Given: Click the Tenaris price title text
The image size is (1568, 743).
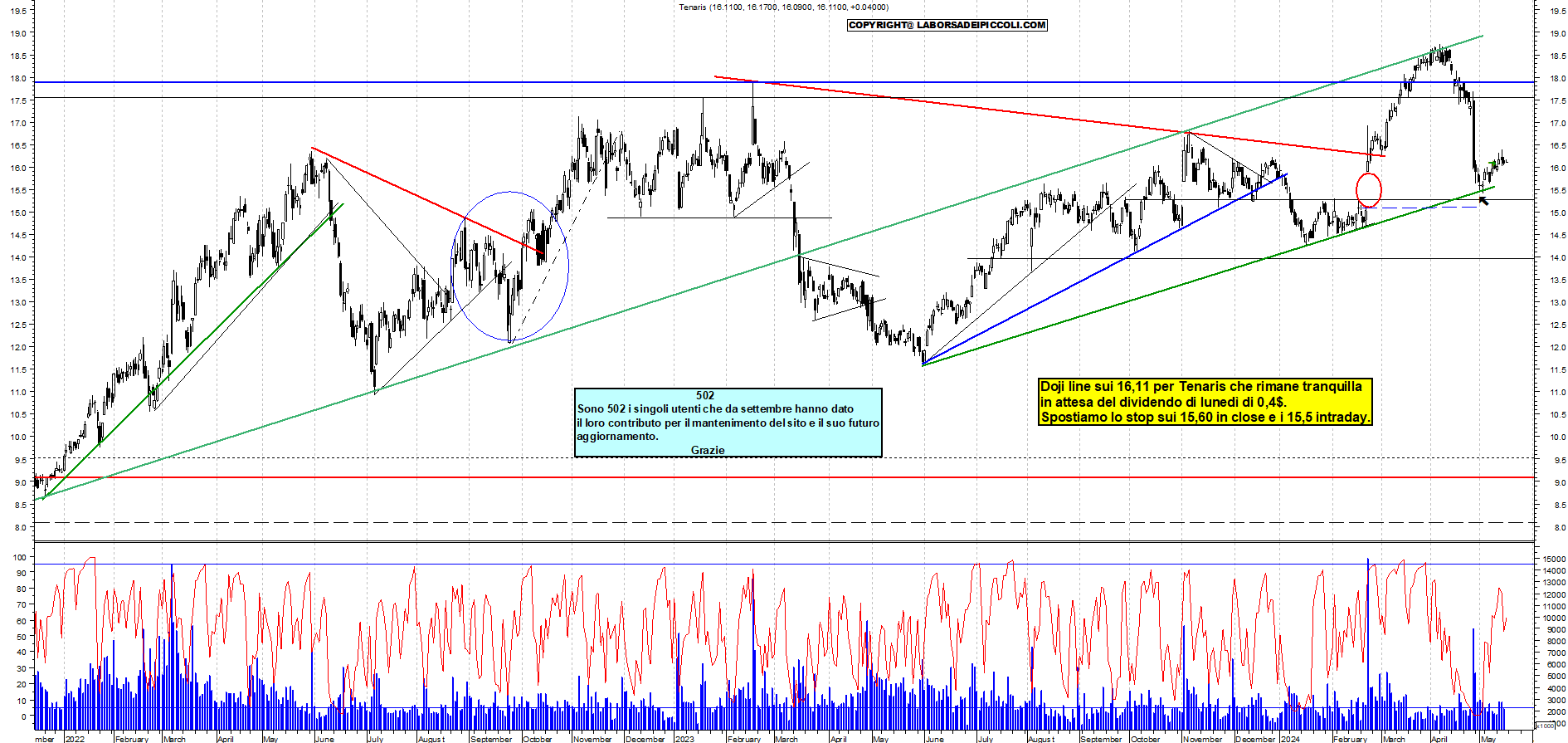Looking at the screenshot, I should (783, 7).
